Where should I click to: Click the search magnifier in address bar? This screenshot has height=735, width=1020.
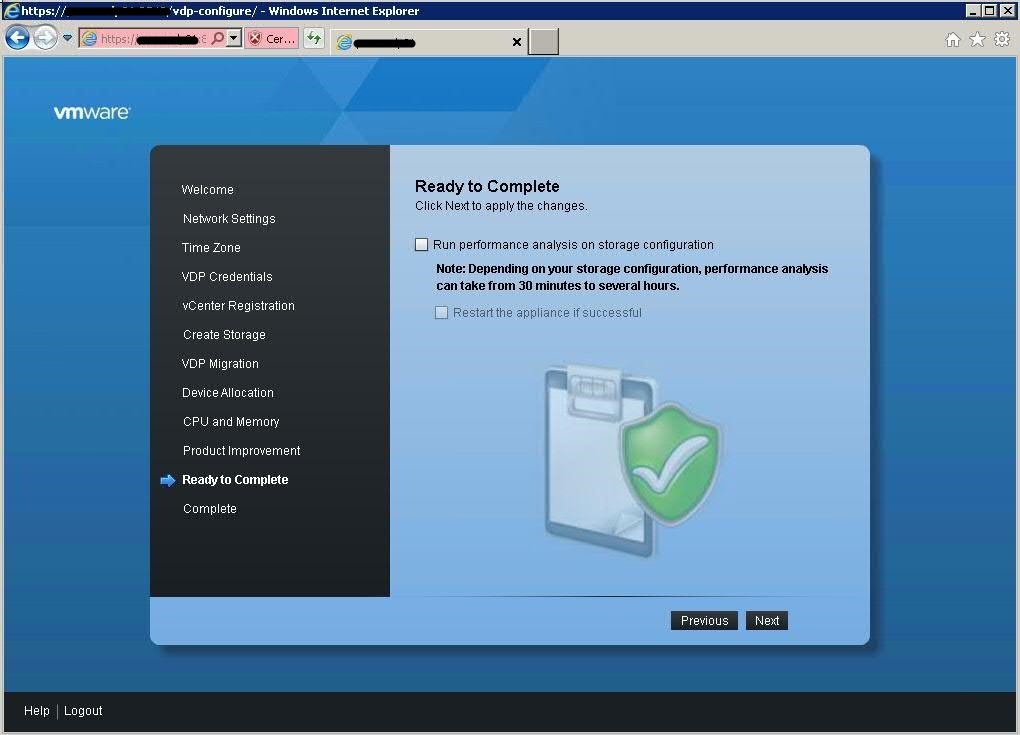click(218, 38)
